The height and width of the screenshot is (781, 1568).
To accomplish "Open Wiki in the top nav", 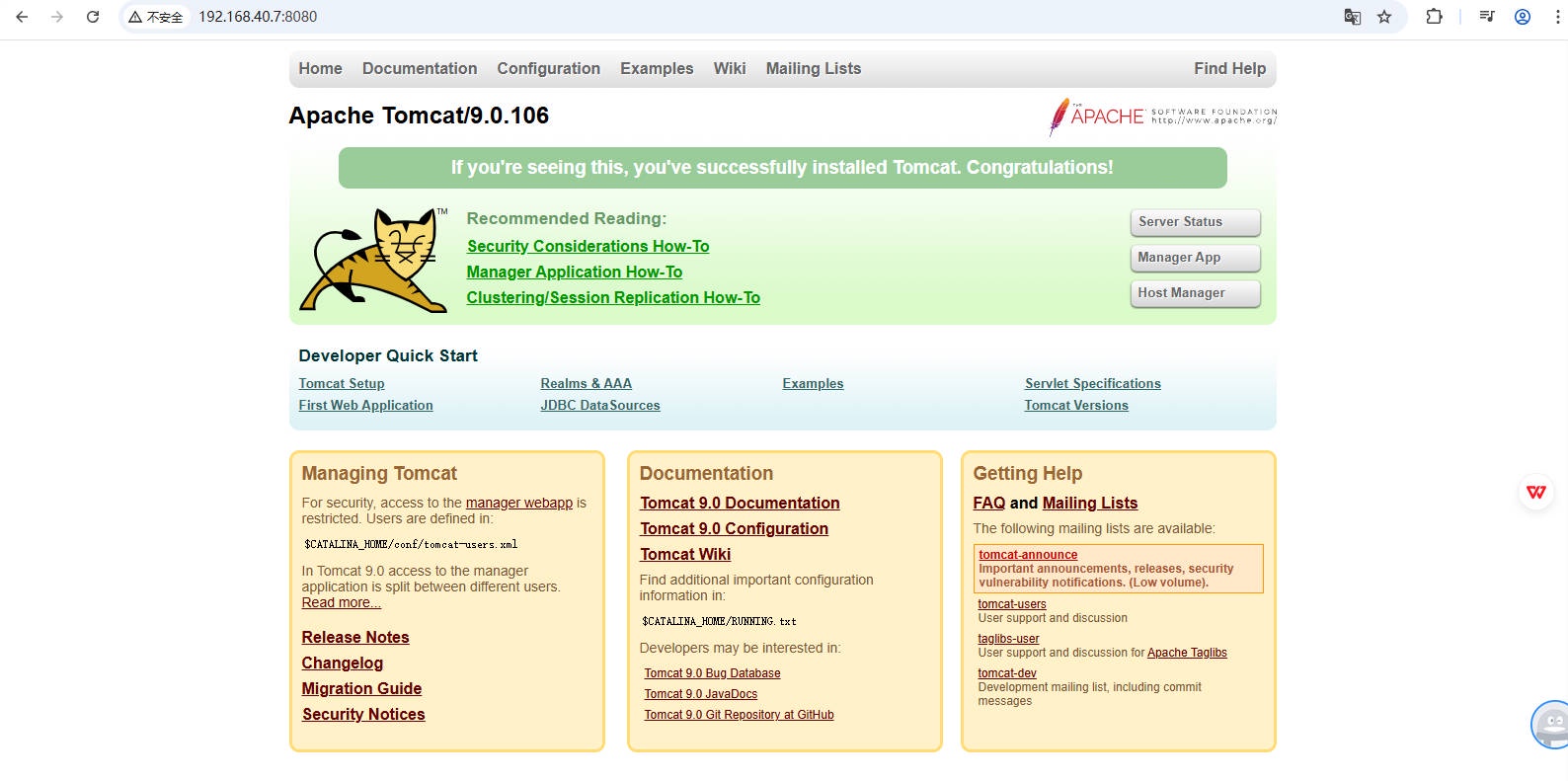I will [730, 68].
